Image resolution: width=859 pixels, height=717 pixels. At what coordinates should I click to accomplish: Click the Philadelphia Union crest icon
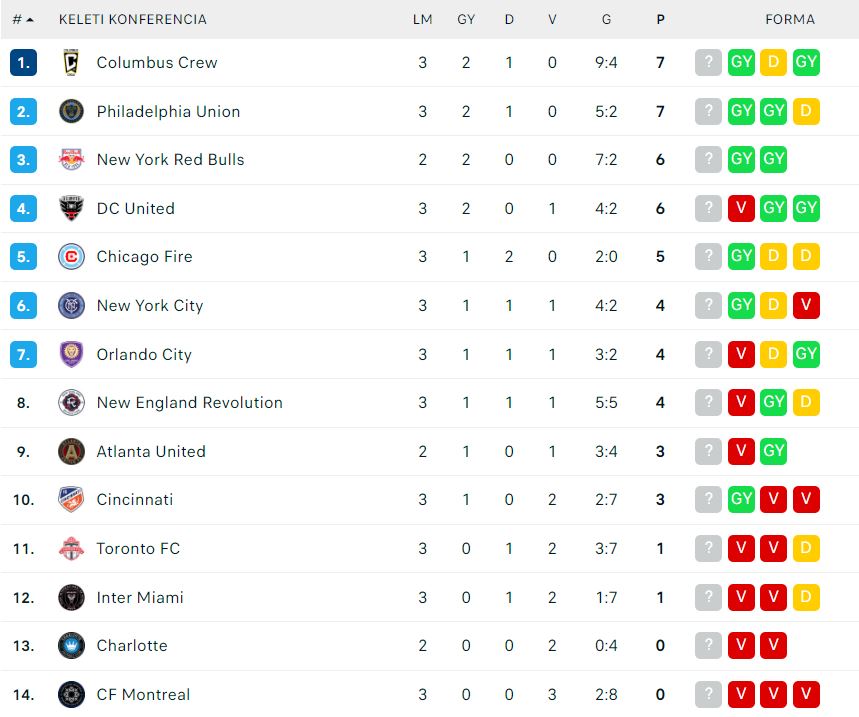coord(71,111)
